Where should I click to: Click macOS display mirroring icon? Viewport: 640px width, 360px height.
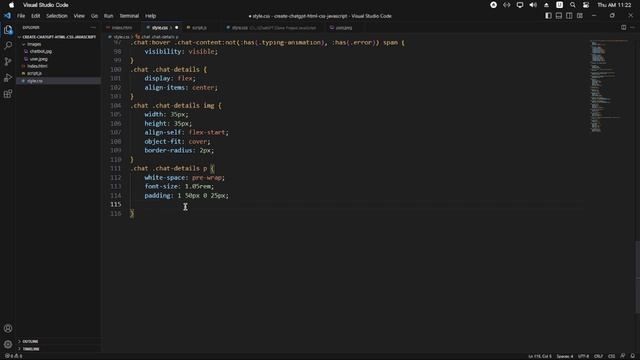coord(520,5)
